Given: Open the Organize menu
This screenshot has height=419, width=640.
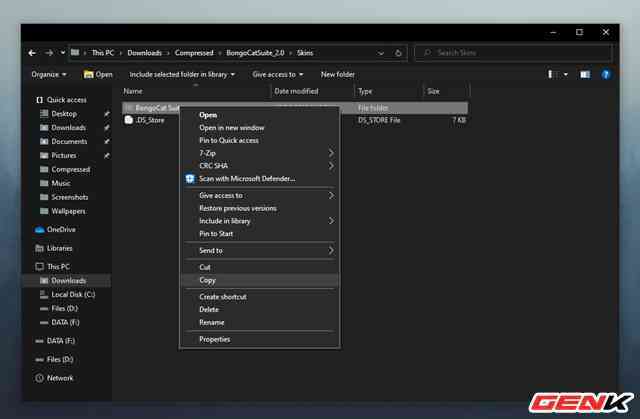Looking at the screenshot, I should click(49, 75).
